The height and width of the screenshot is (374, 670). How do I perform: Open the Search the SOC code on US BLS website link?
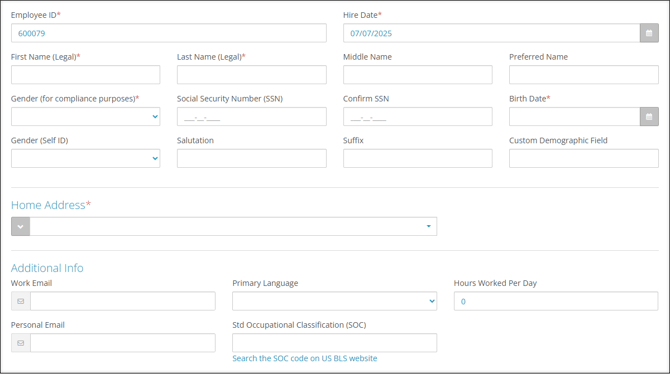pos(305,358)
